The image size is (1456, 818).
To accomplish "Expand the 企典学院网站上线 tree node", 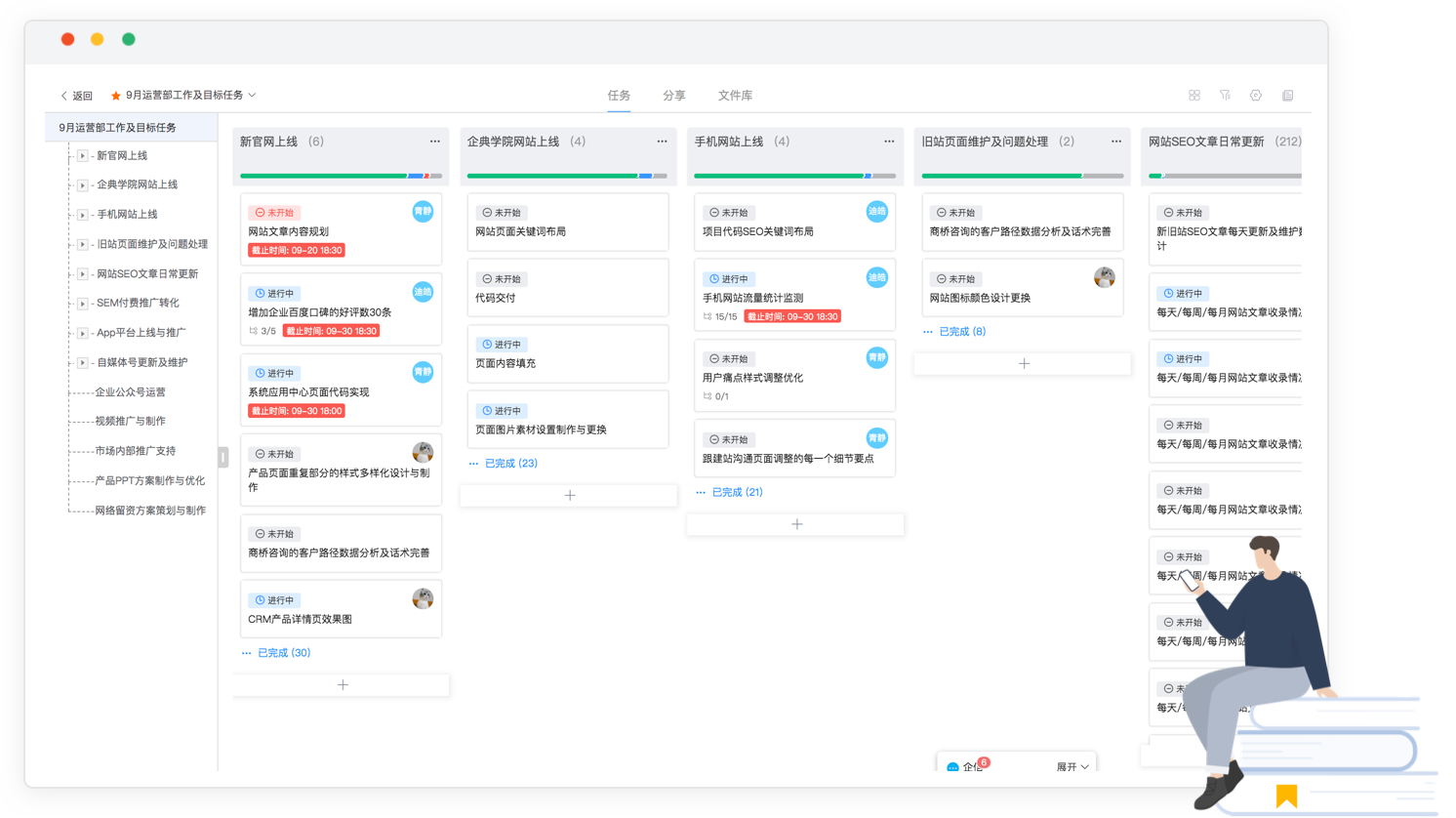I will pyautogui.click(x=83, y=185).
